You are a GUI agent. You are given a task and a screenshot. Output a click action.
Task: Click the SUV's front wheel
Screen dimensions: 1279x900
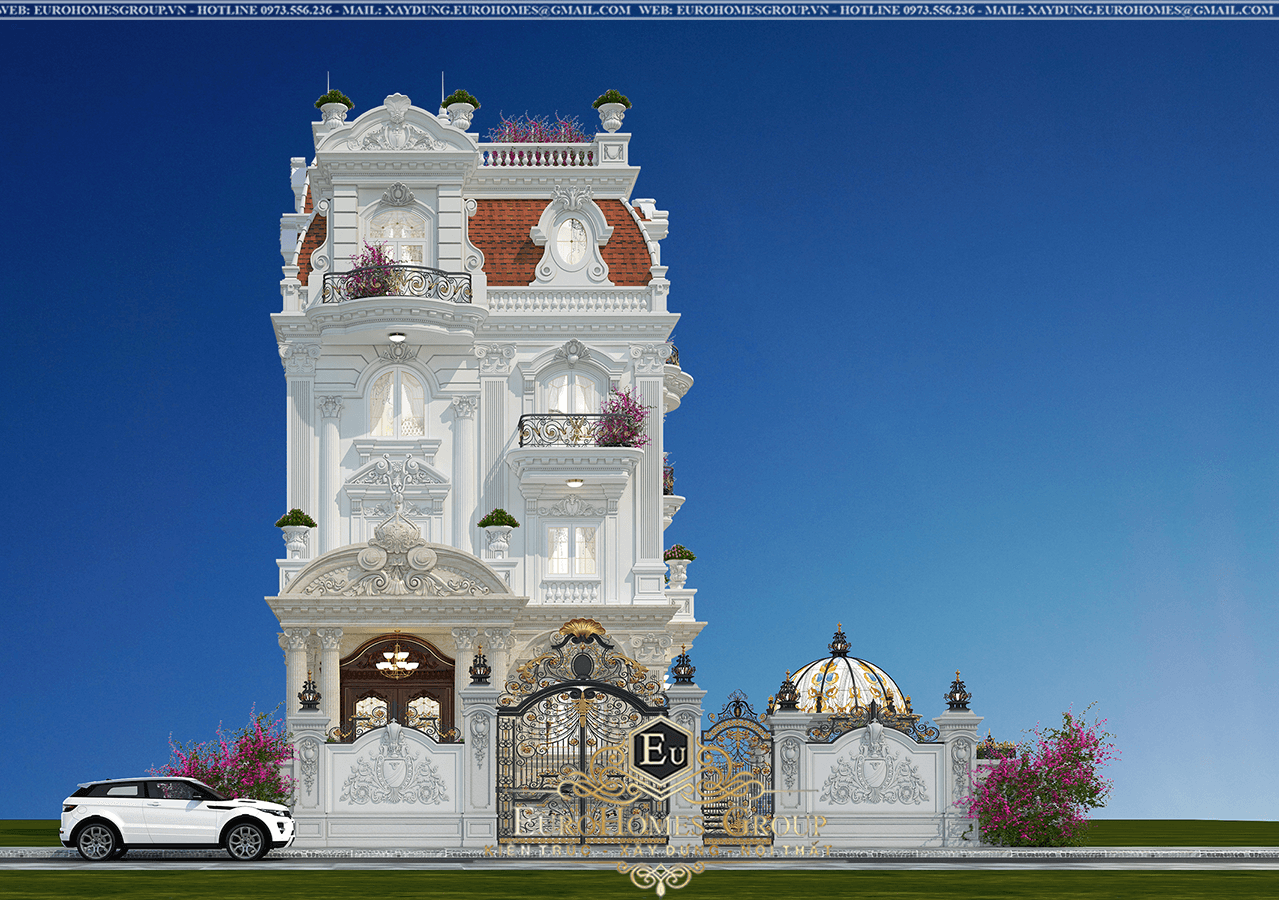[245, 840]
